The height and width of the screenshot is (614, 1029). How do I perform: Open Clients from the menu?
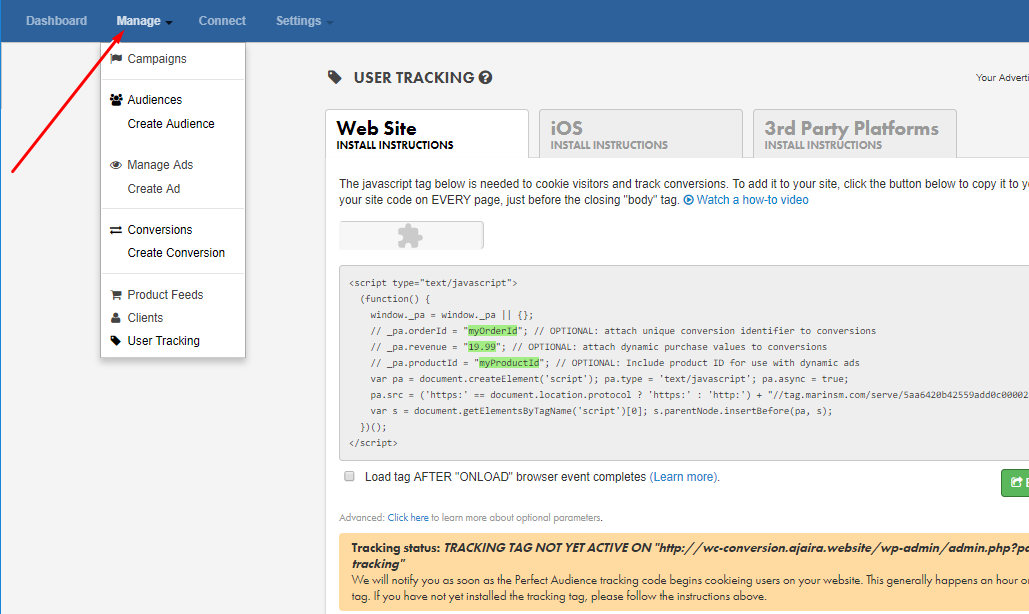click(145, 318)
